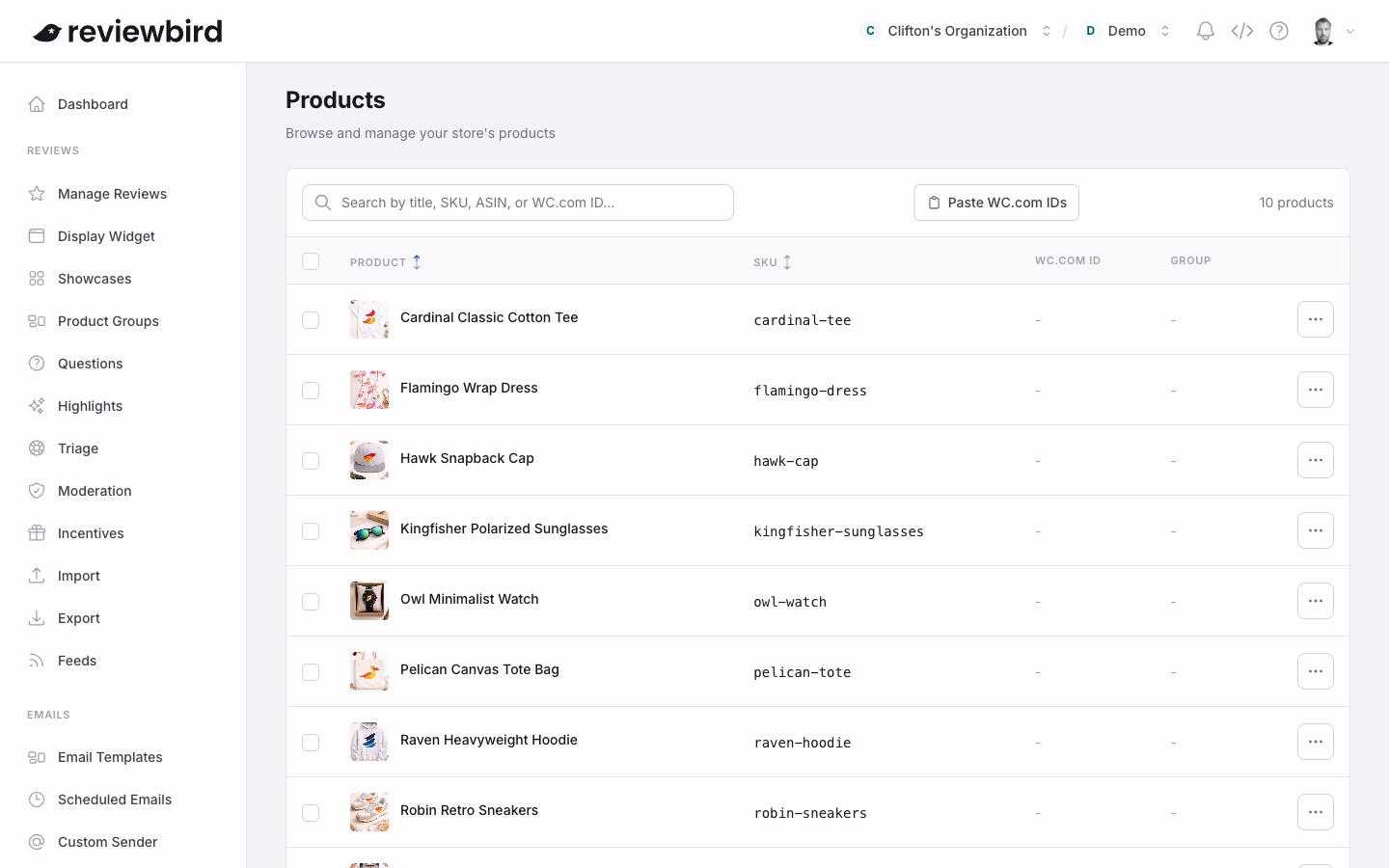
Task: Click the Highlights sparkle icon
Action: tap(37, 406)
